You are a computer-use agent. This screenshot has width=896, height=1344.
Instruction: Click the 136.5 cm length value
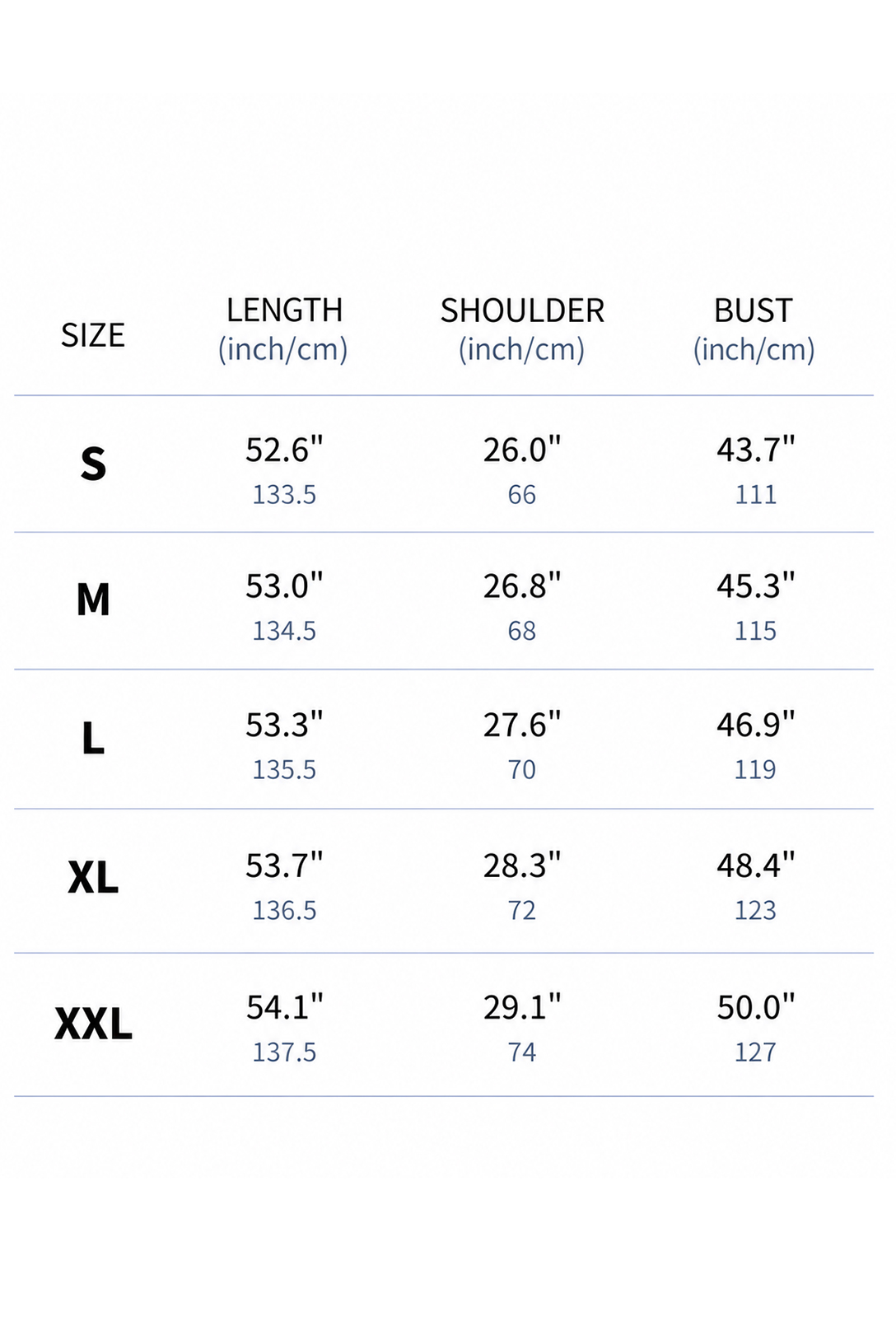coord(284,910)
